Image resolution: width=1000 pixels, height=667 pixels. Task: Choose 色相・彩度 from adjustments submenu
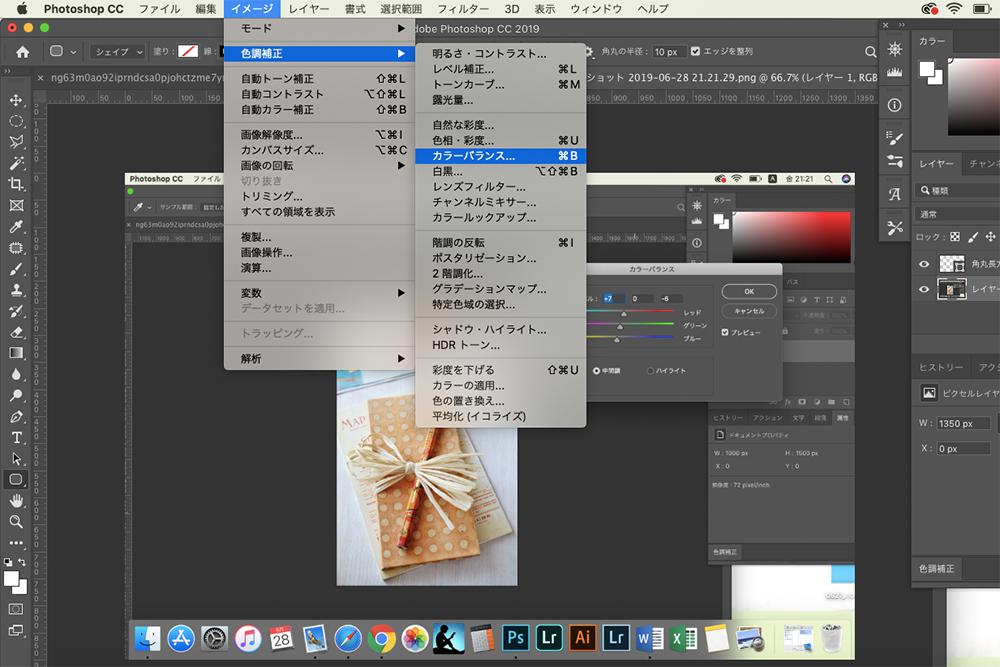(501, 140)
